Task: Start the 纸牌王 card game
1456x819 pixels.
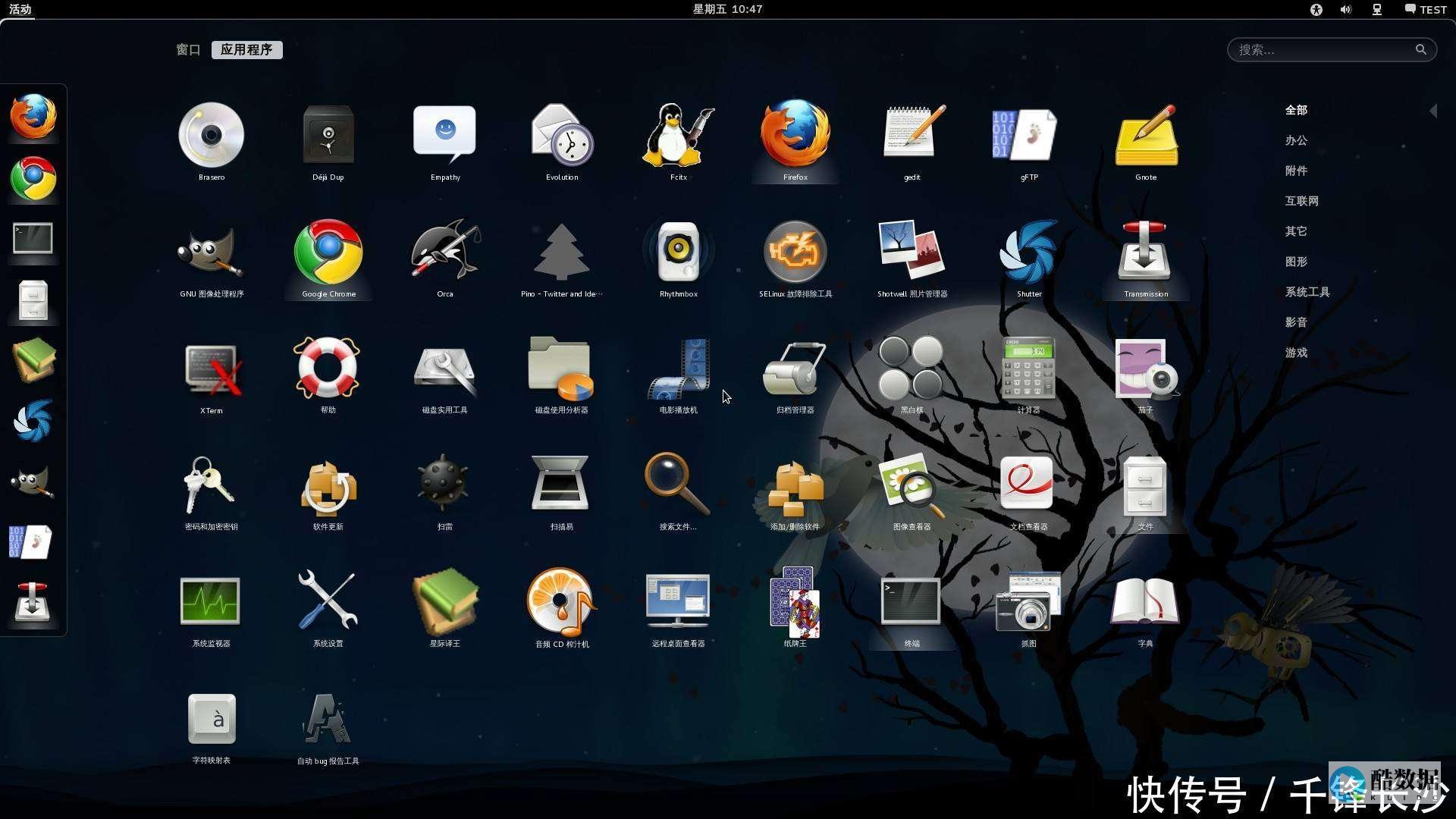Action: [x=795, y=609]
